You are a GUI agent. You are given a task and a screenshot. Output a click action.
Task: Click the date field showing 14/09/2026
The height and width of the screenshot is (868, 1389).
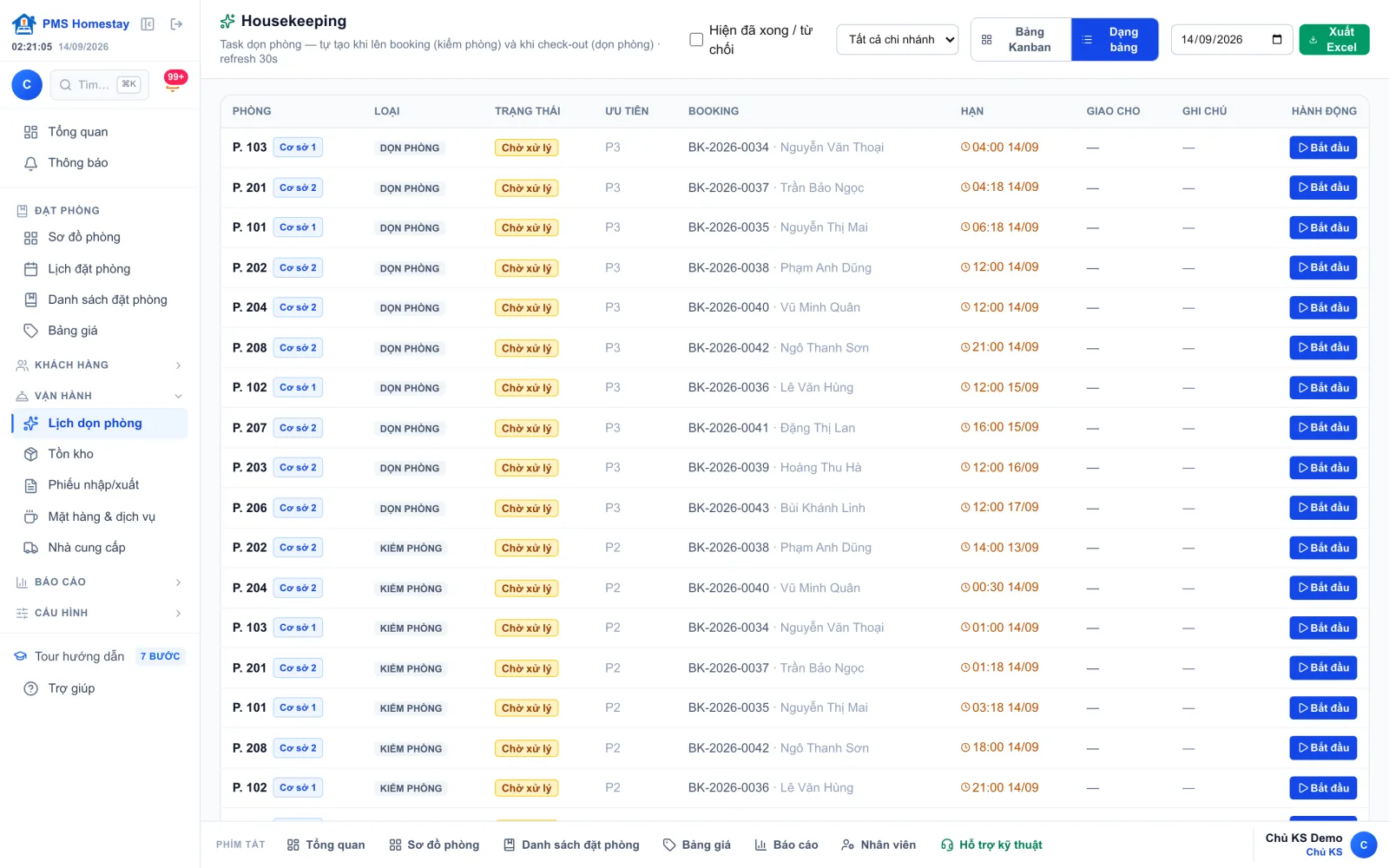coord(1232,40)
